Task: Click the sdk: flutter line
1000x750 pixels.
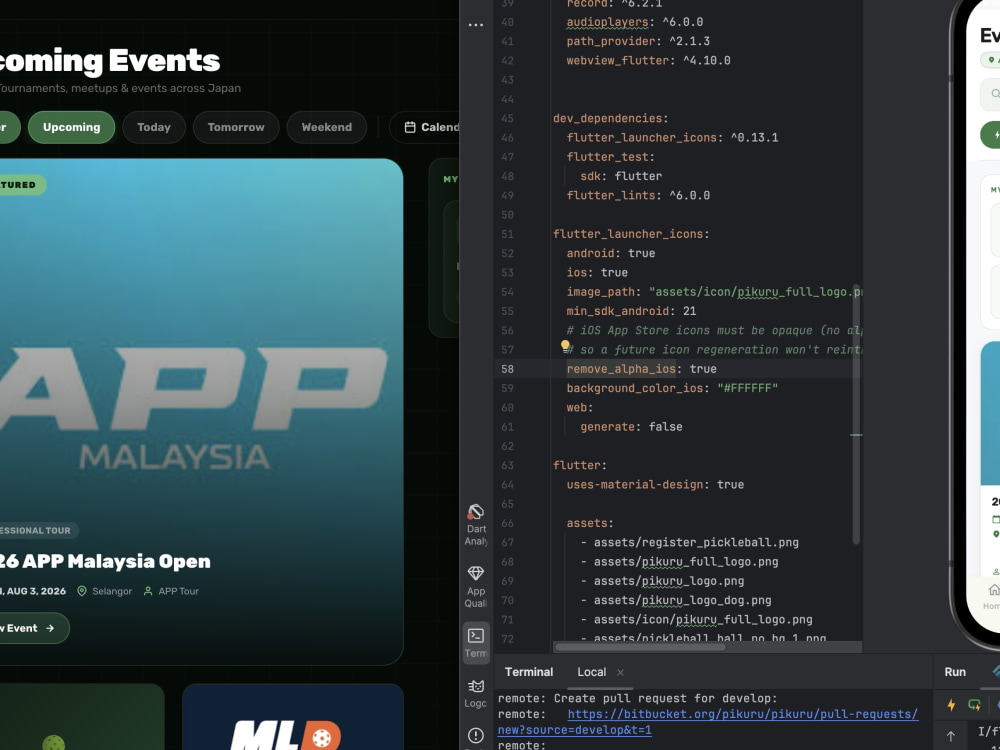Action: click(x=621, y=176)
